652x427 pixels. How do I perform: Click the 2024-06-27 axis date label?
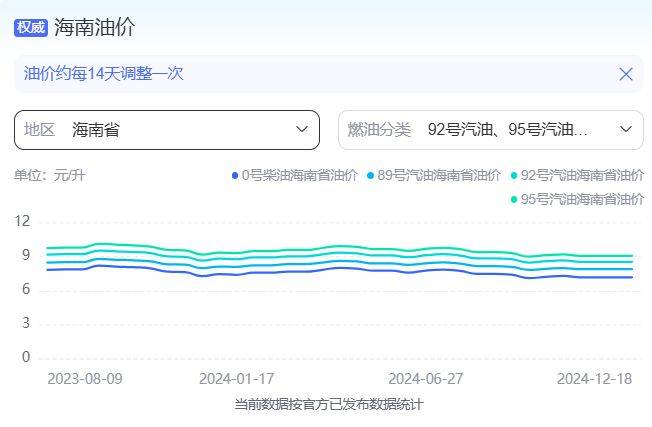point(425,379)
